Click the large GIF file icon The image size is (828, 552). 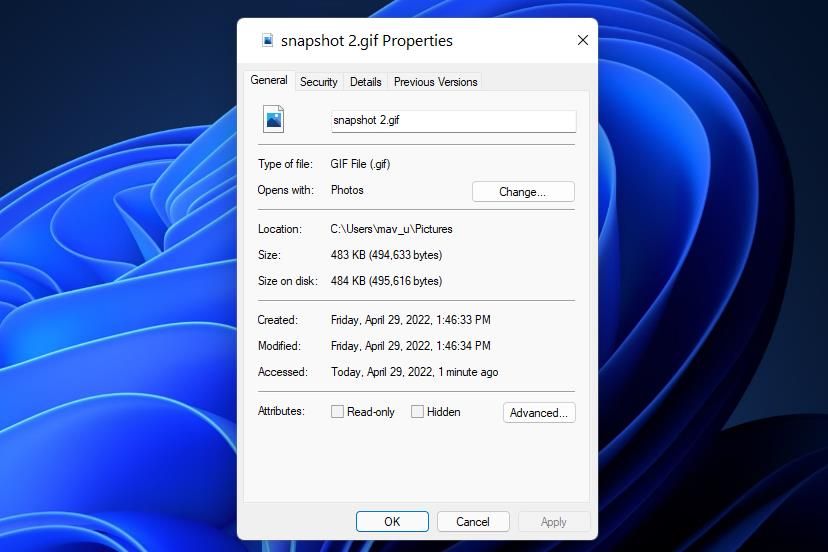coord(274,119)
